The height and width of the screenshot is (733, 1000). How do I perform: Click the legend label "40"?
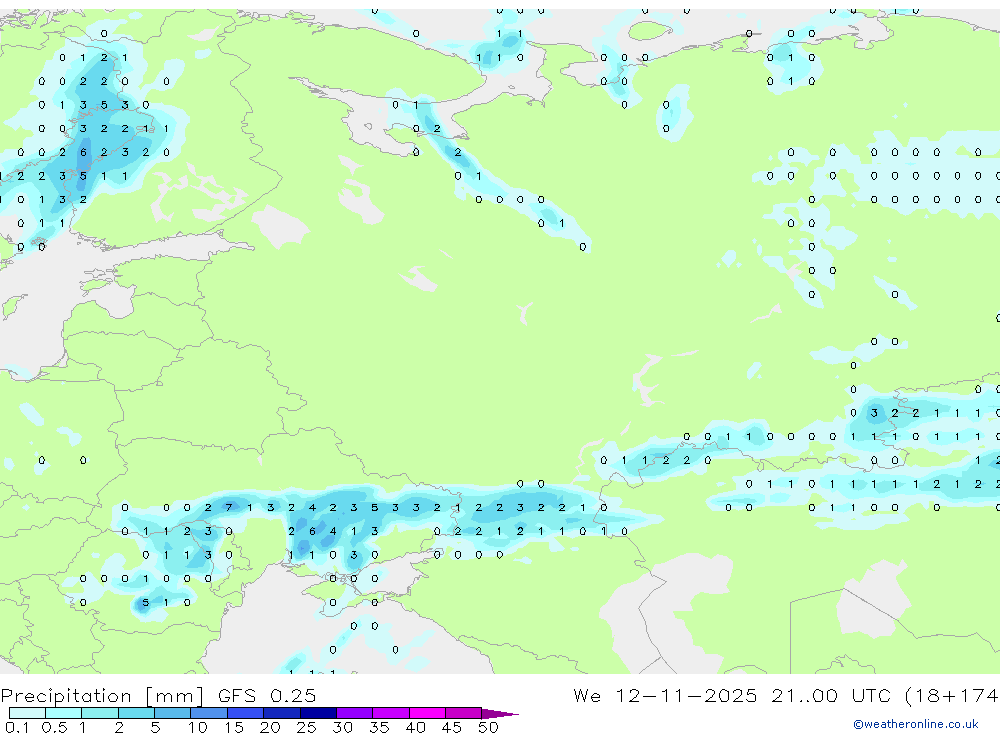(415, 727)
